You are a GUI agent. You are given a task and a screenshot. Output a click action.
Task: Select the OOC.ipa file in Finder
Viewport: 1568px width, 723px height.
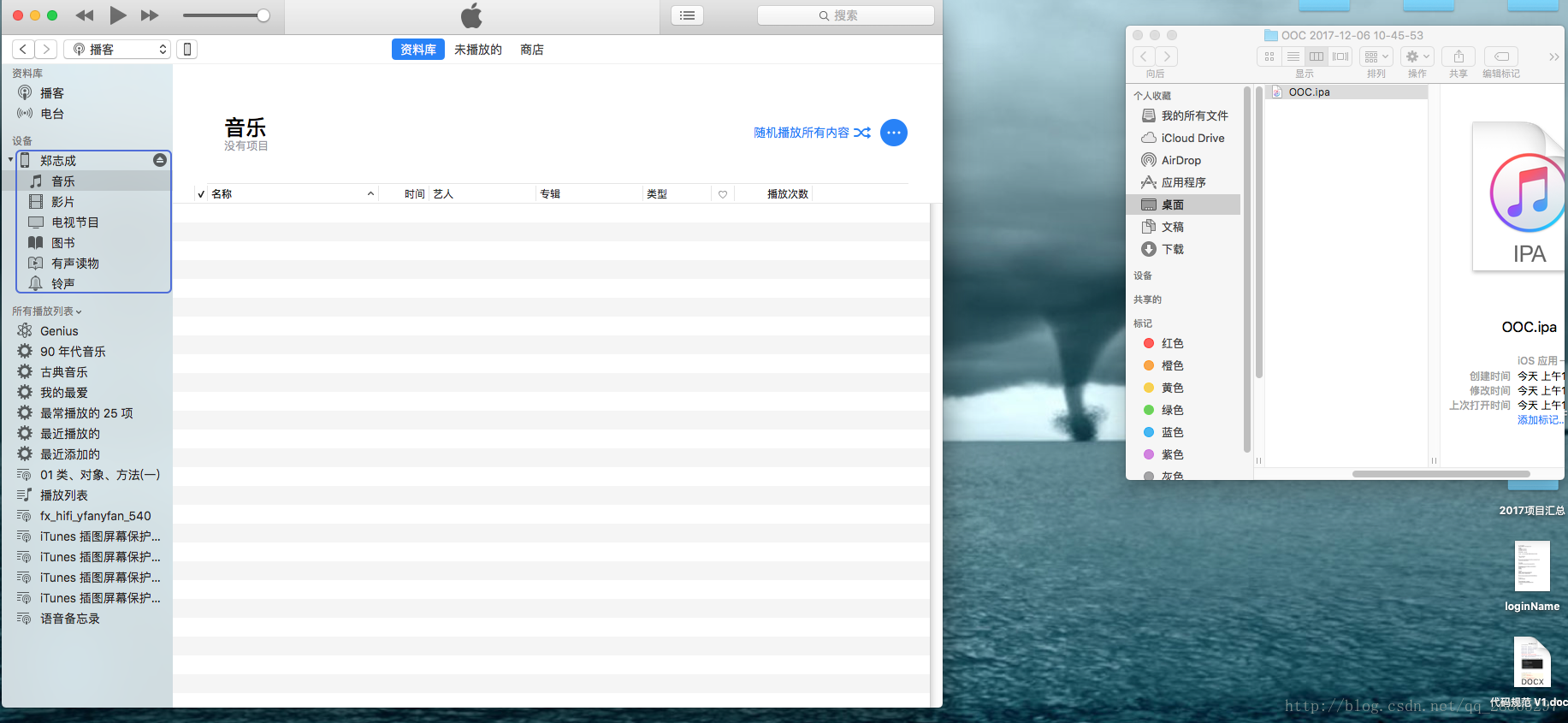pos(1346,92)
